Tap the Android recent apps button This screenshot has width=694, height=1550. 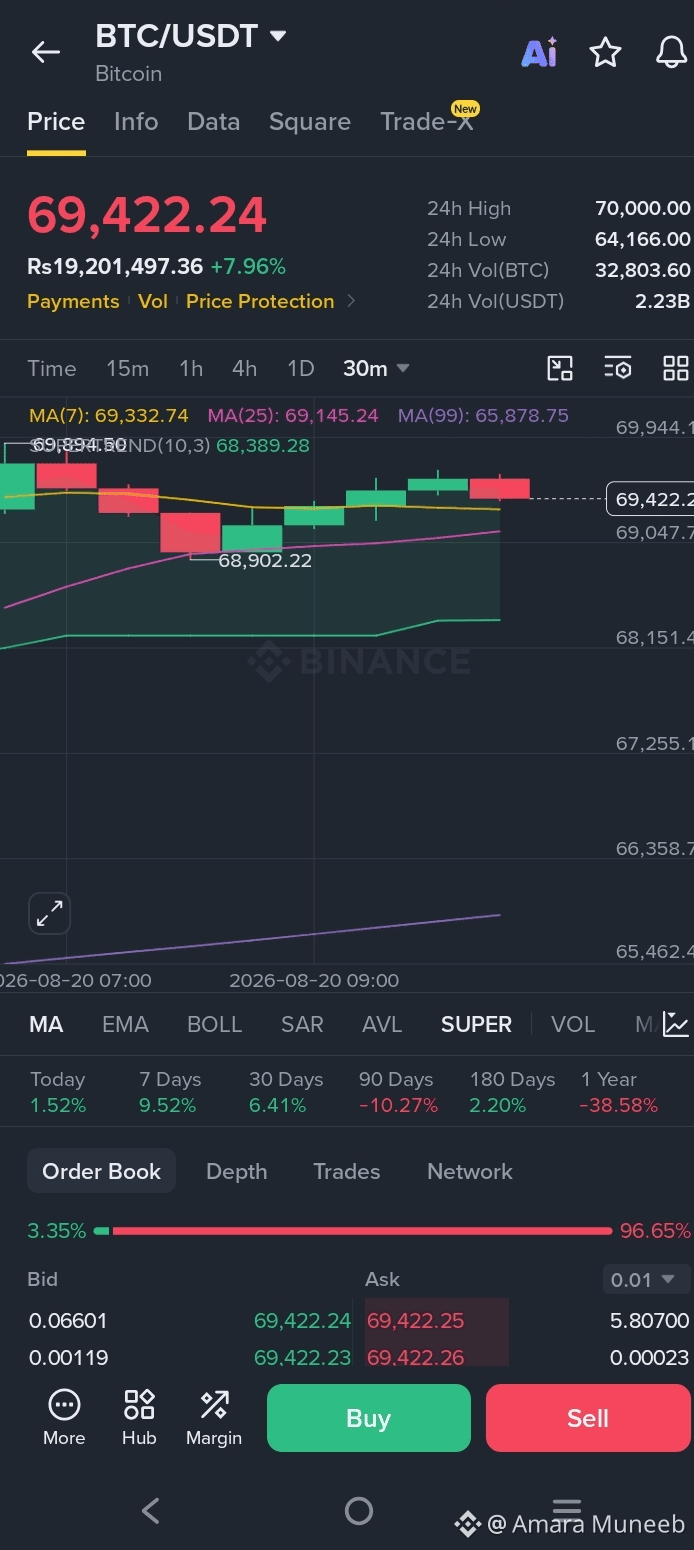(567, 1508)
